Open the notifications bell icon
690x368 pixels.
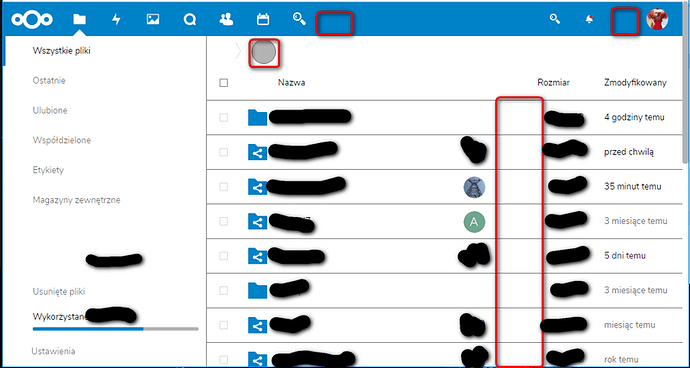click(589, 19)
